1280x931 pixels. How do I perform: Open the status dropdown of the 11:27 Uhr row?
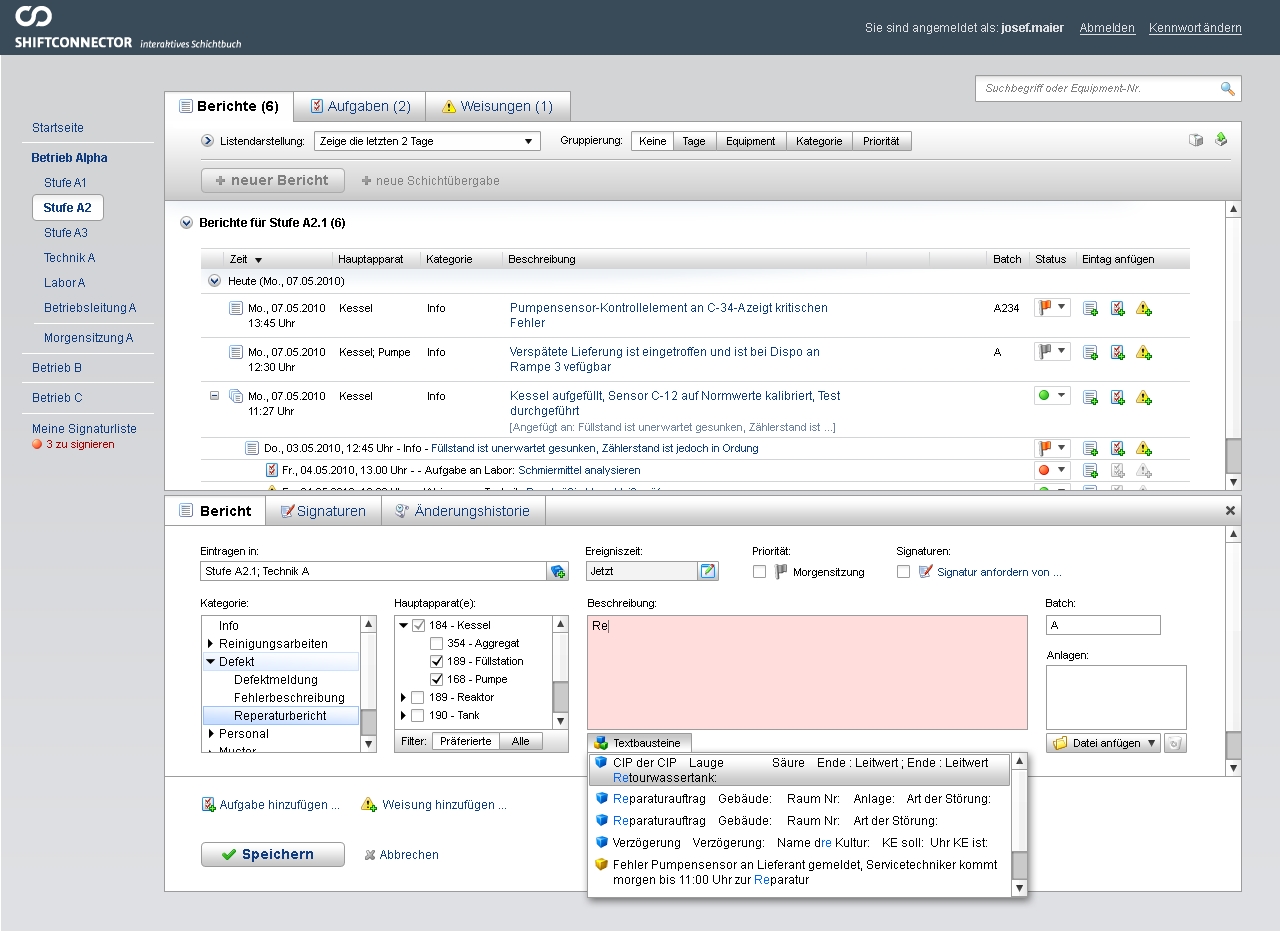[1052, 396]
